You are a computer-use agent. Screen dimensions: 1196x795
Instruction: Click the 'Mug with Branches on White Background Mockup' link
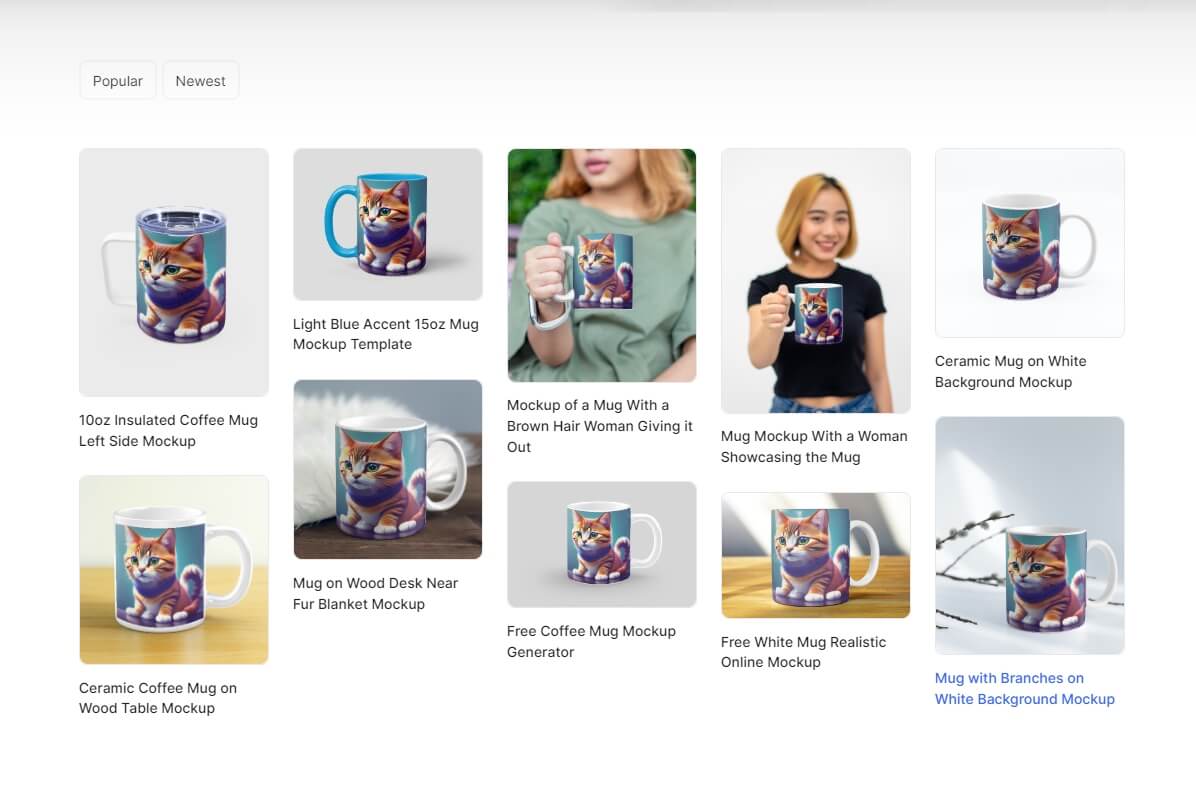(1024, 688)
